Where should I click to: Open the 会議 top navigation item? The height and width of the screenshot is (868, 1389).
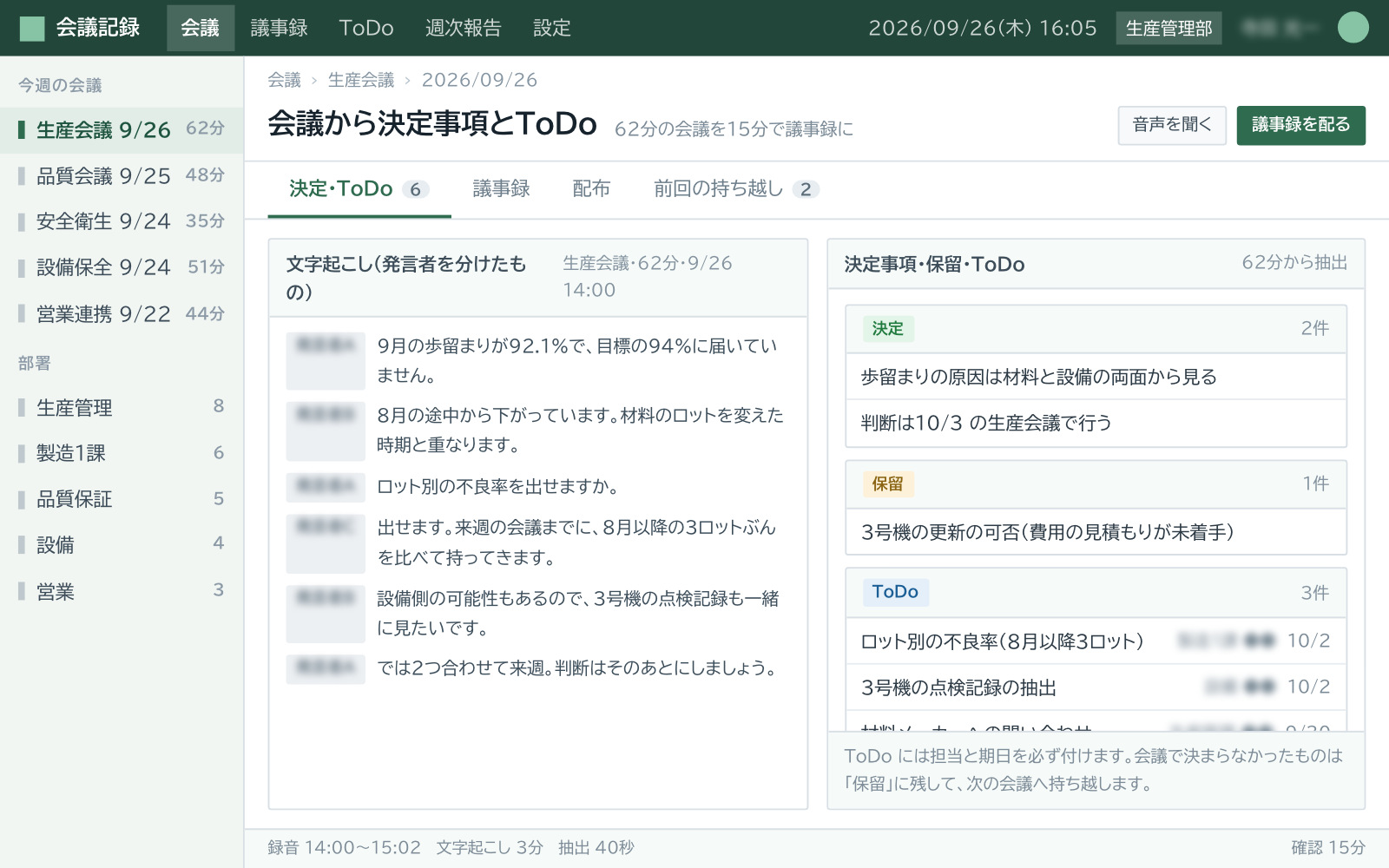(201, 28)
